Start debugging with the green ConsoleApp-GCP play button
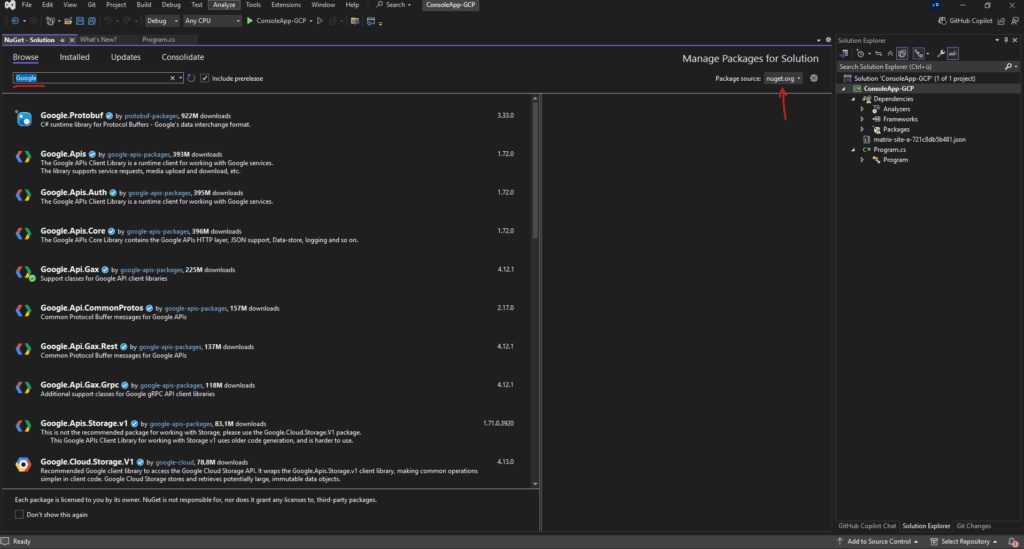 coord(251,20)
